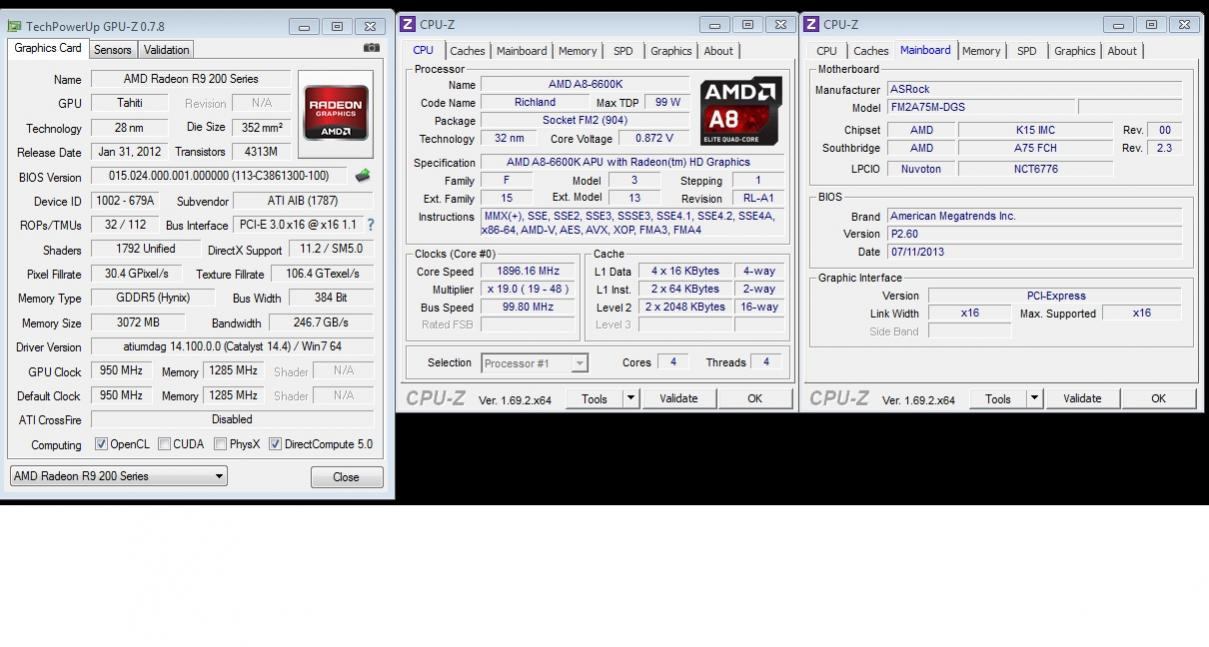This screenshot has height=647, width=1209.
Task: Click the BIOS save chip icon in GPU-Z
Action: point(362,176)
